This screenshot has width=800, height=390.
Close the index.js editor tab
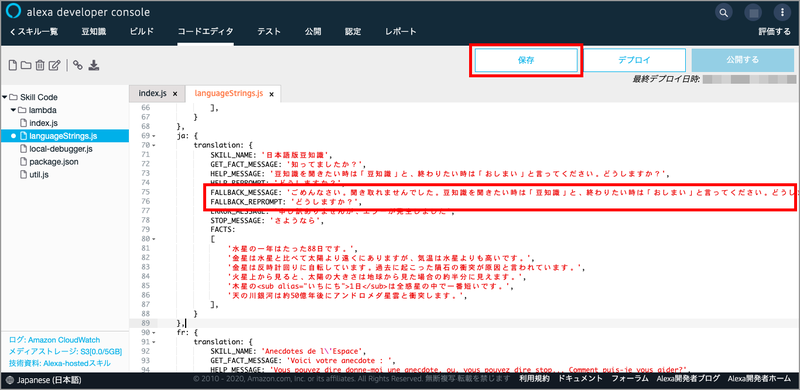click(x=175, y=94)
